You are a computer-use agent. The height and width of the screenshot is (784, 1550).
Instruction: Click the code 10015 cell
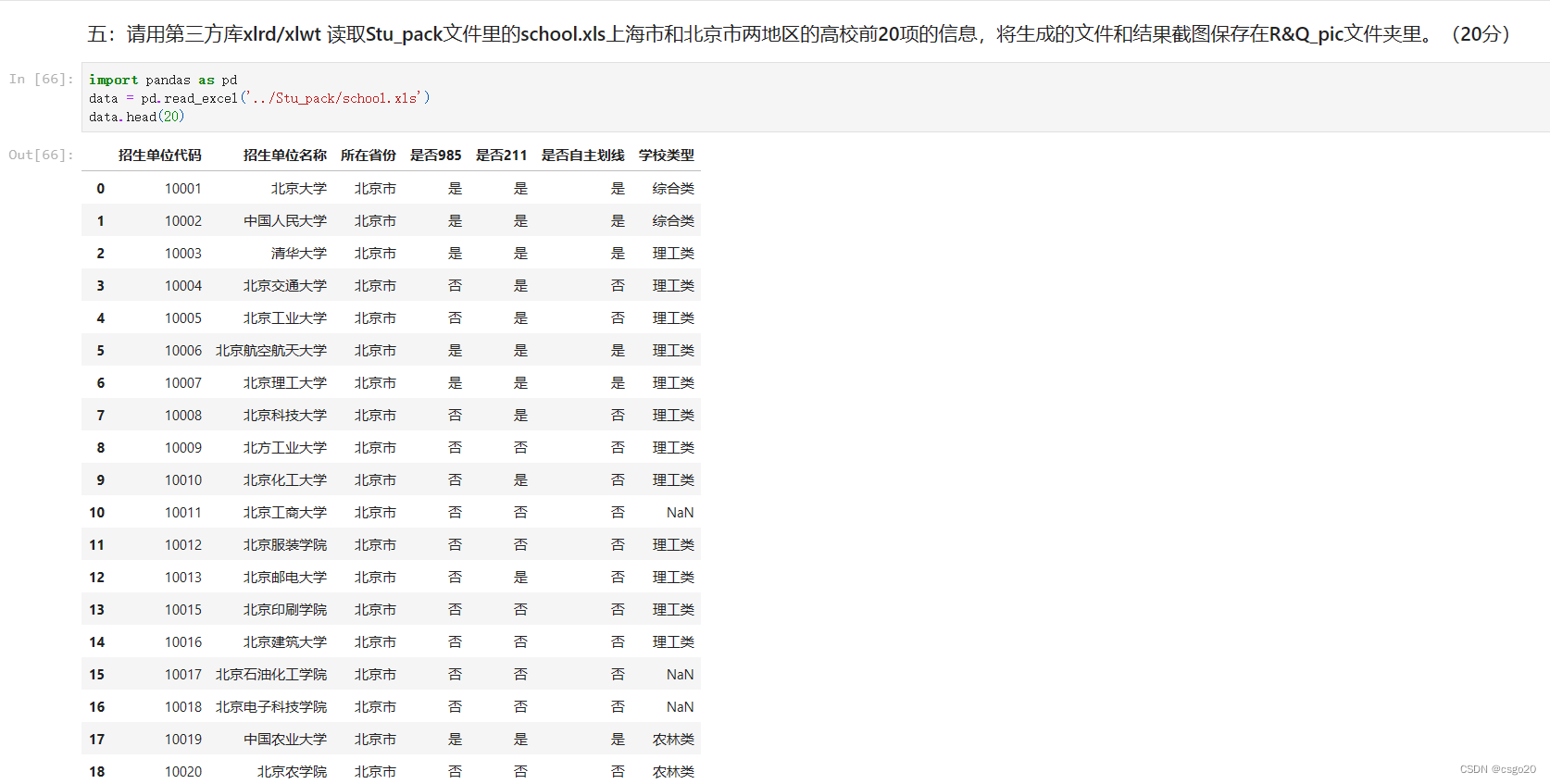coord(182,610)
